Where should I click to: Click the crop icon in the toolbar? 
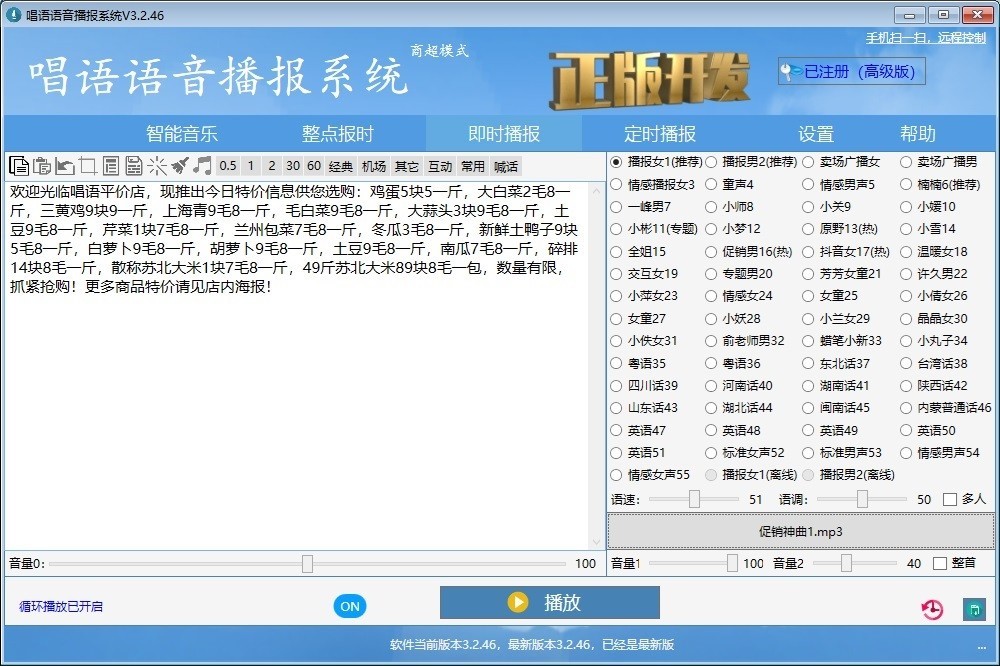click(x=88, y=166)
